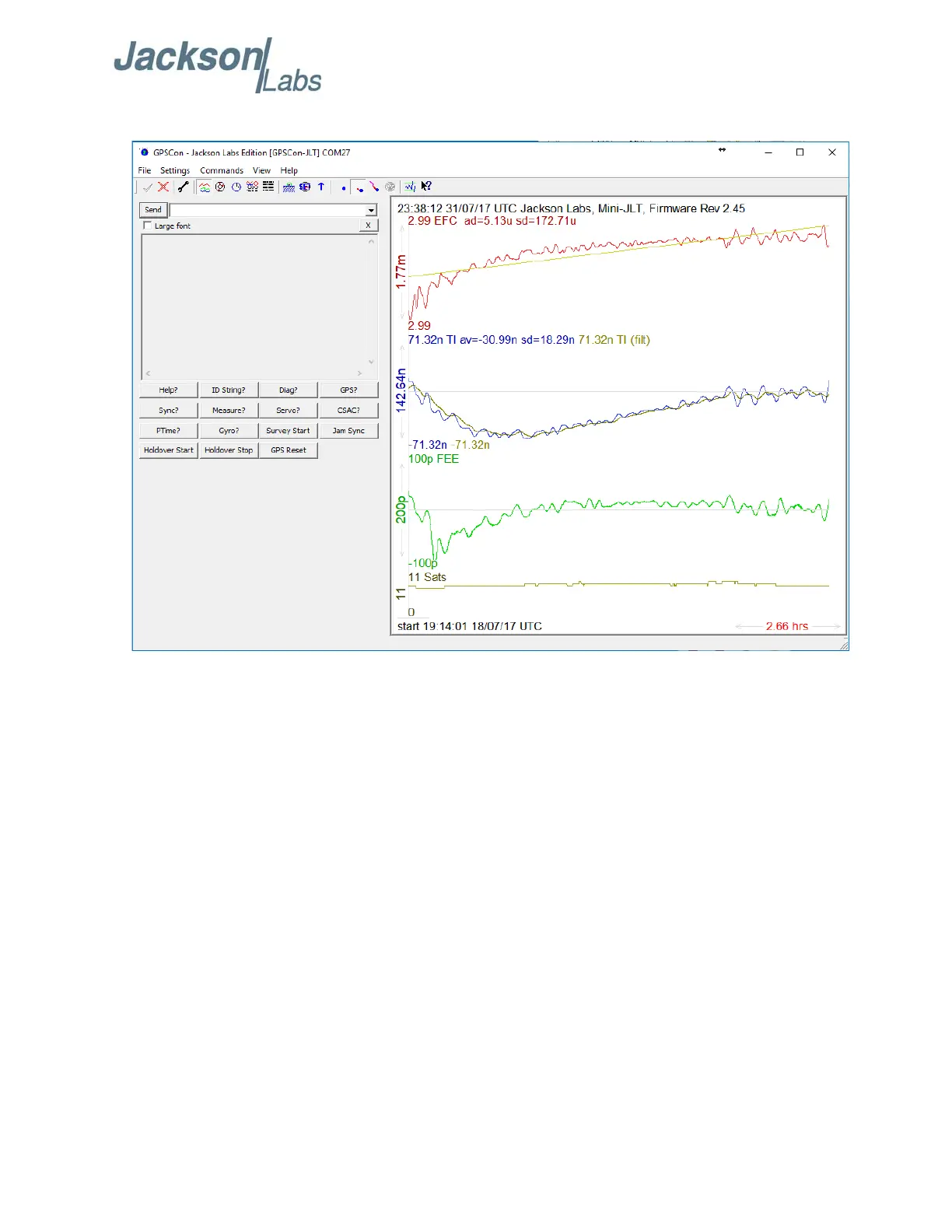952x1232 pixels.
Task: Open the File menu
Action: (145, 170)
